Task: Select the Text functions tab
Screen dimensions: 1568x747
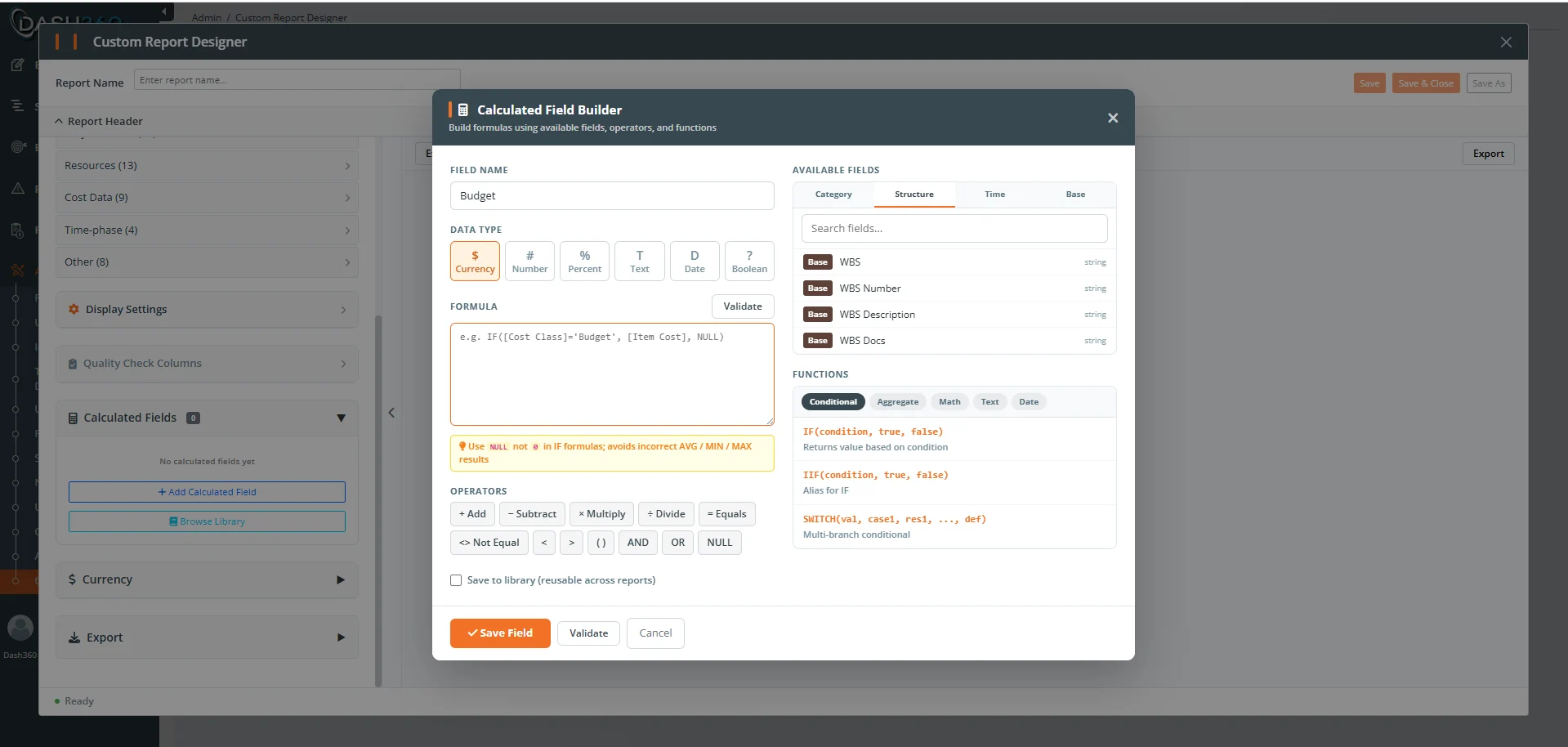Action: [x=989, y=402]
